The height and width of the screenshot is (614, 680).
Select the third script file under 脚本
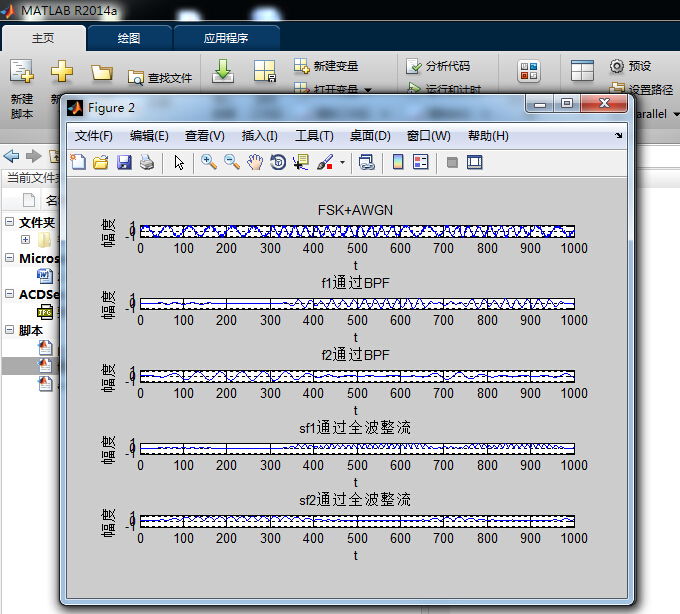click(46, 384)
